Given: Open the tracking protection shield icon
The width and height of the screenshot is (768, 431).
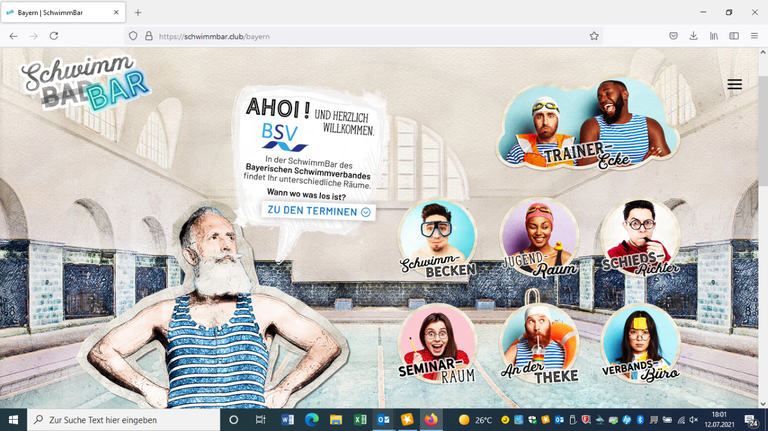Looking at the screenshot, I should (x=133, y=36).
